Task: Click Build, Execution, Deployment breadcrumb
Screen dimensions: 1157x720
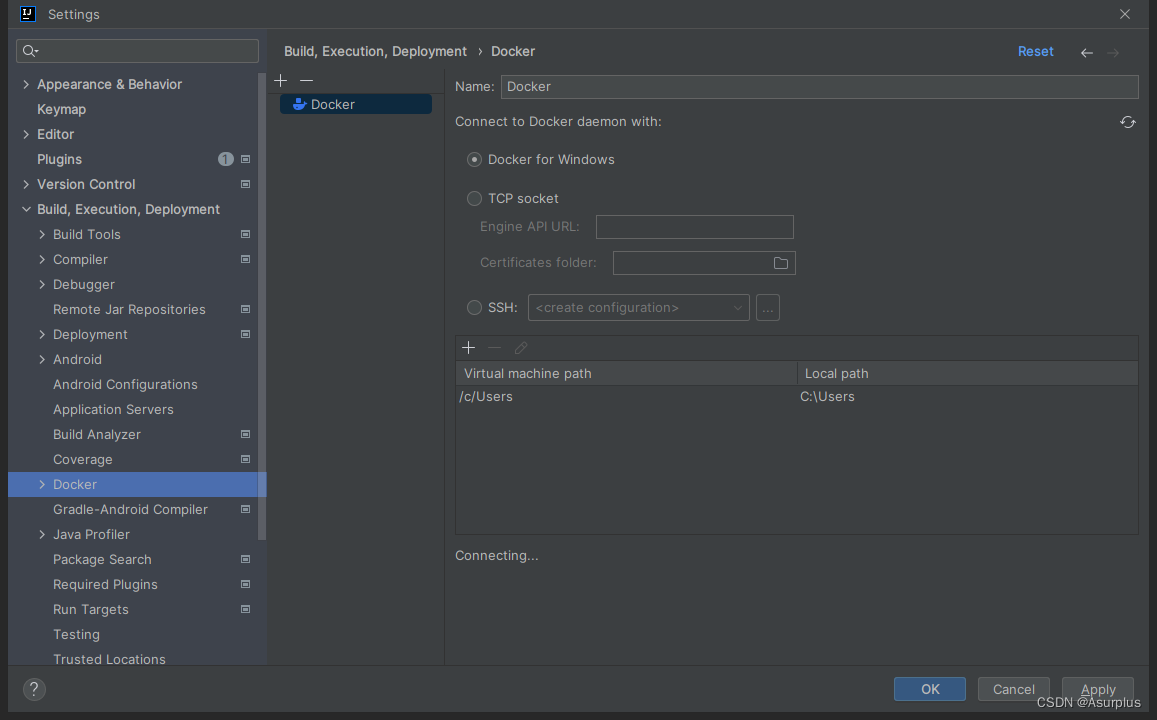Action: pos(376,52)
